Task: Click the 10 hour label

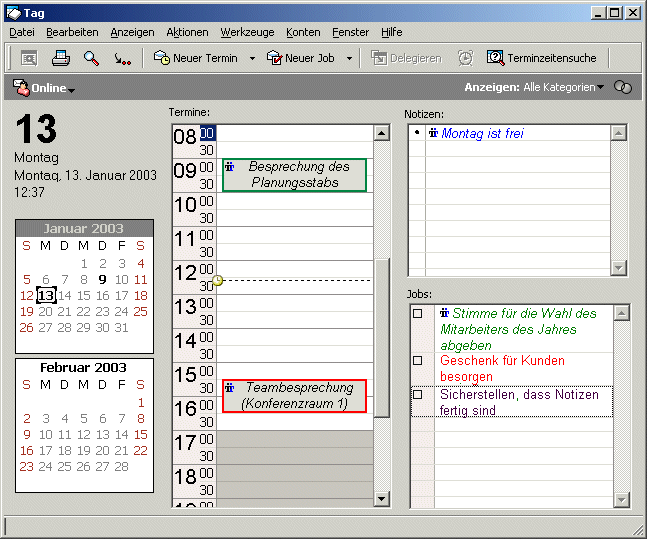Action: pos(185,205)
